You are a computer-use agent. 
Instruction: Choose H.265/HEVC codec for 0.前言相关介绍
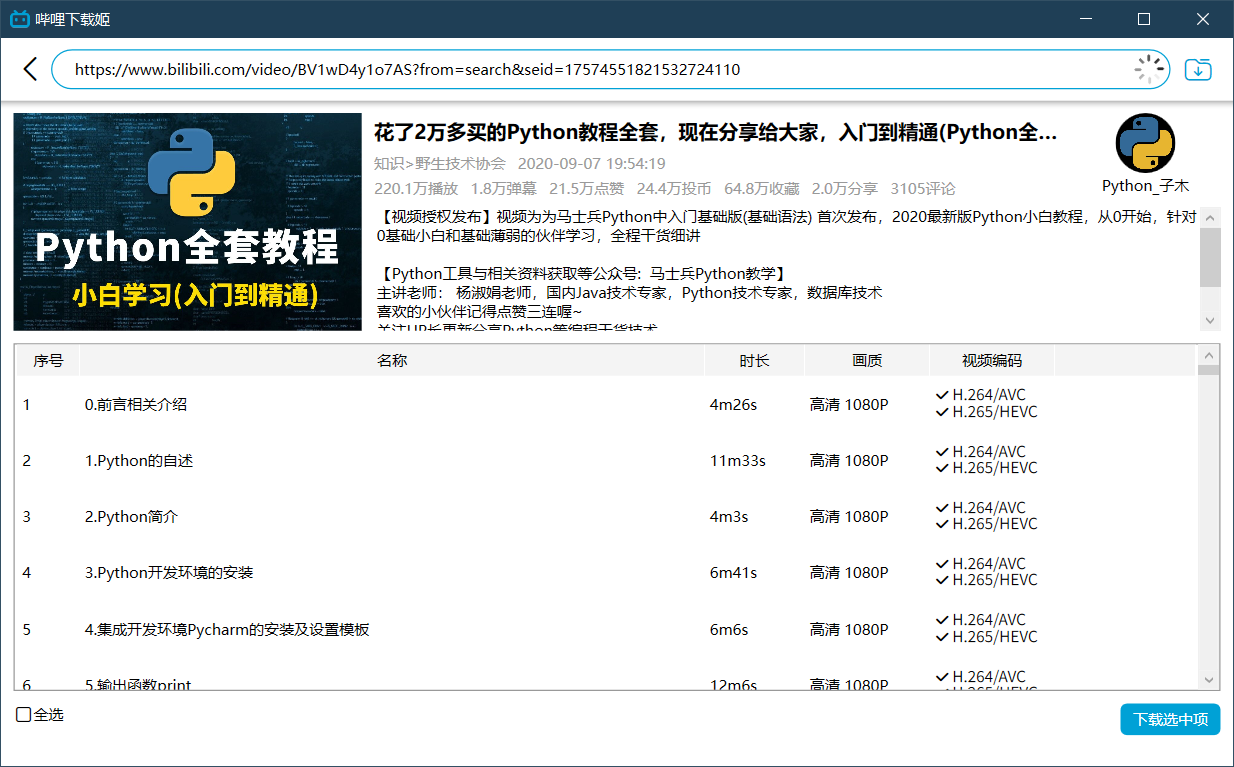click(986, 412)
